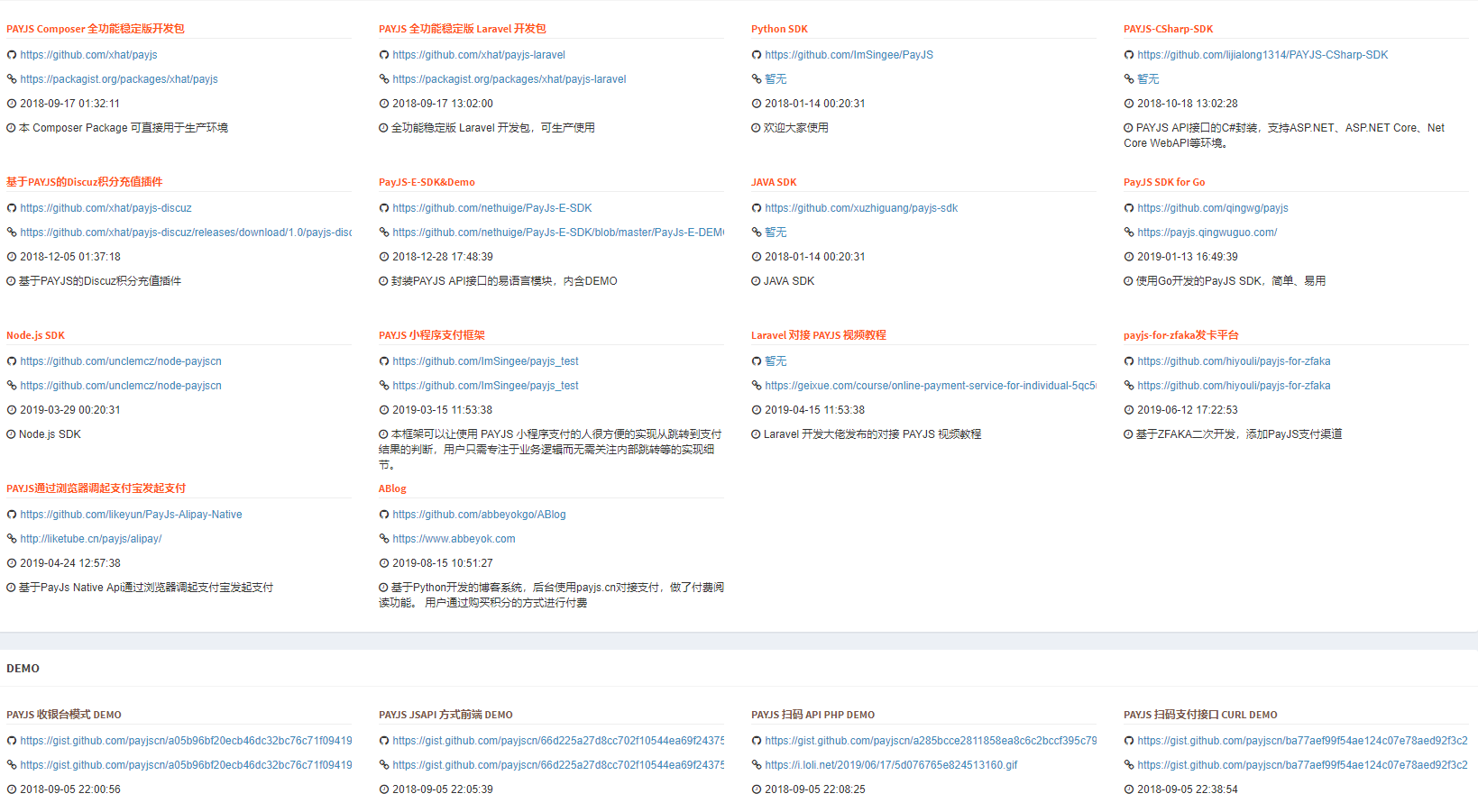Click GitHub icon beside xuzhiguang/payjs-sdk link
Viewport: 1478px width, 812px height.
(757, 208)
